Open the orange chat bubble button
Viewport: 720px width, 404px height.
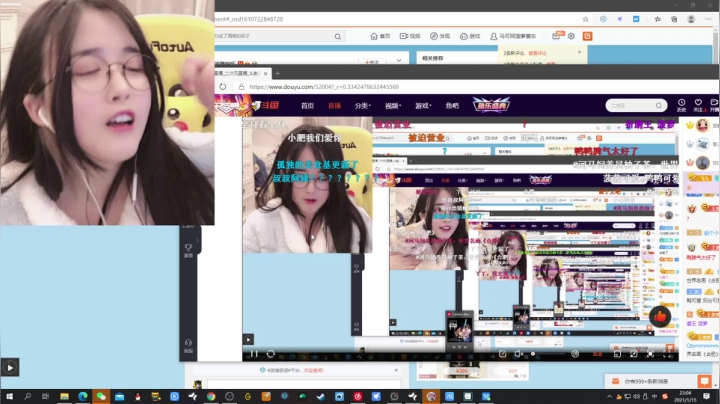(704, 381)
